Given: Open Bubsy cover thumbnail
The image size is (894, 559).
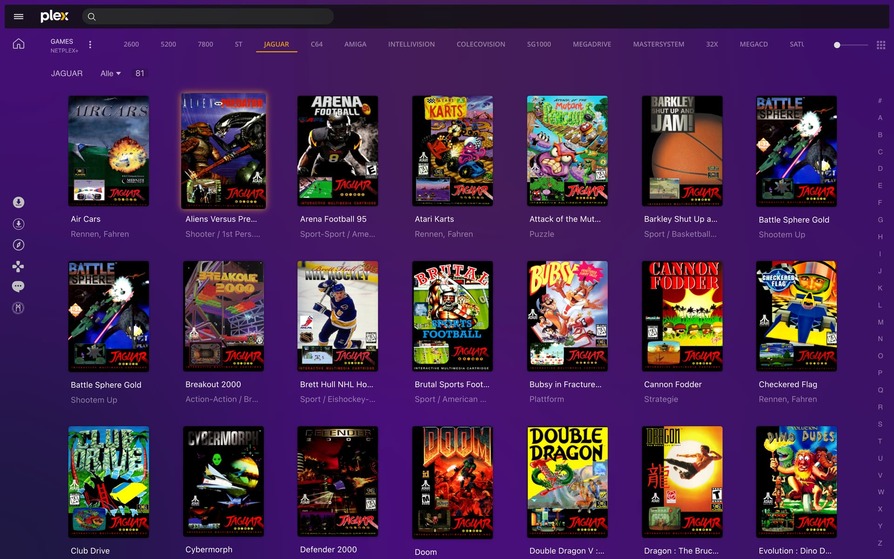Looking at the screenshot, I should (x=567, y=316).
